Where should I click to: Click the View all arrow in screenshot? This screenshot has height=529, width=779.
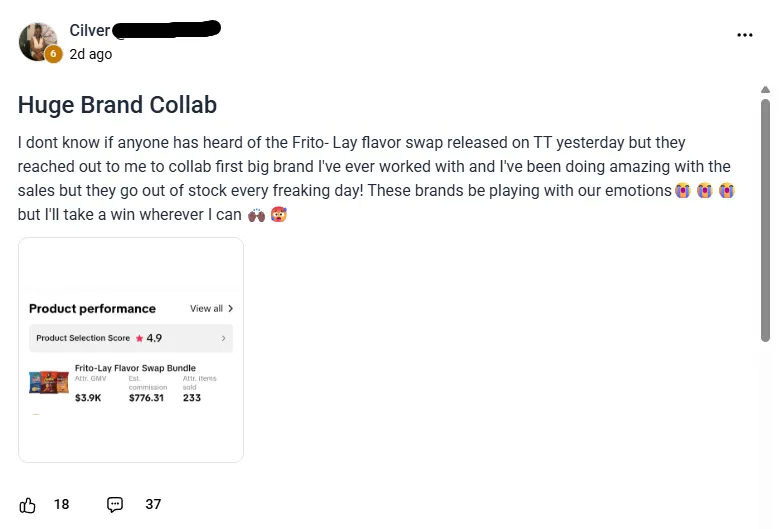(230, 309)
